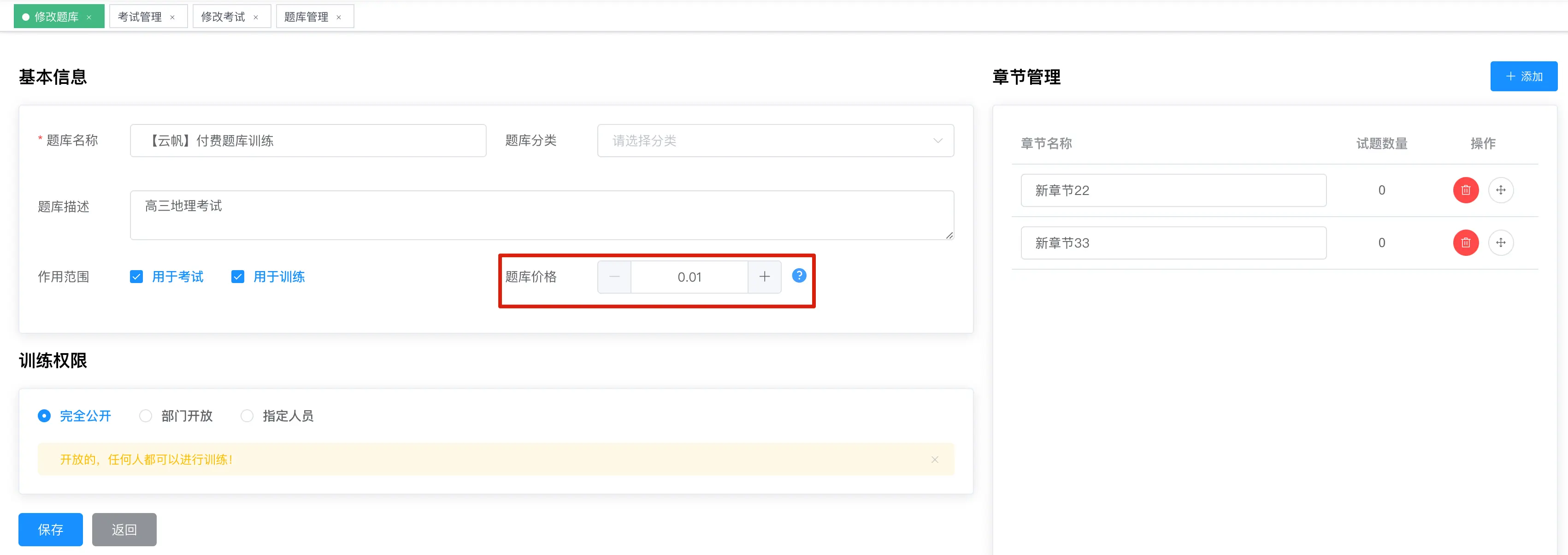Focus the 题库名称 input field
Viewport: 1568px width, 555px height.
[x=308, y=141]
